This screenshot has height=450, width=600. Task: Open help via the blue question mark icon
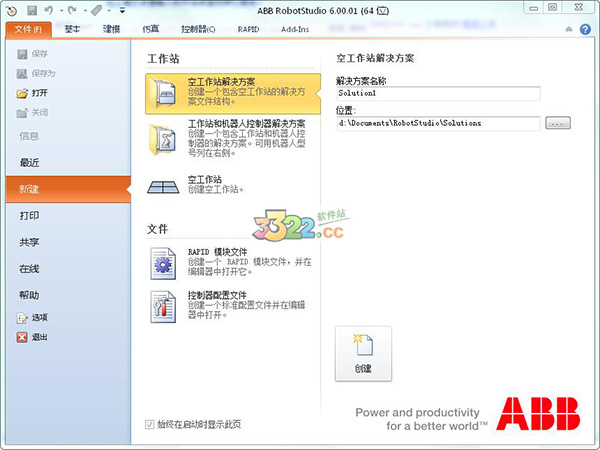585,29
